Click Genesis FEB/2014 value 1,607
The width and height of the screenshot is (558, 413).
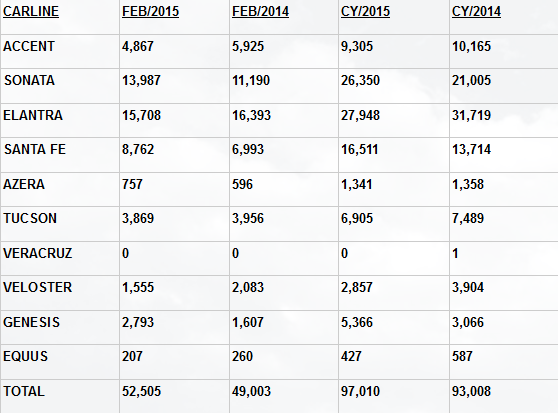(x=248, y=322)
